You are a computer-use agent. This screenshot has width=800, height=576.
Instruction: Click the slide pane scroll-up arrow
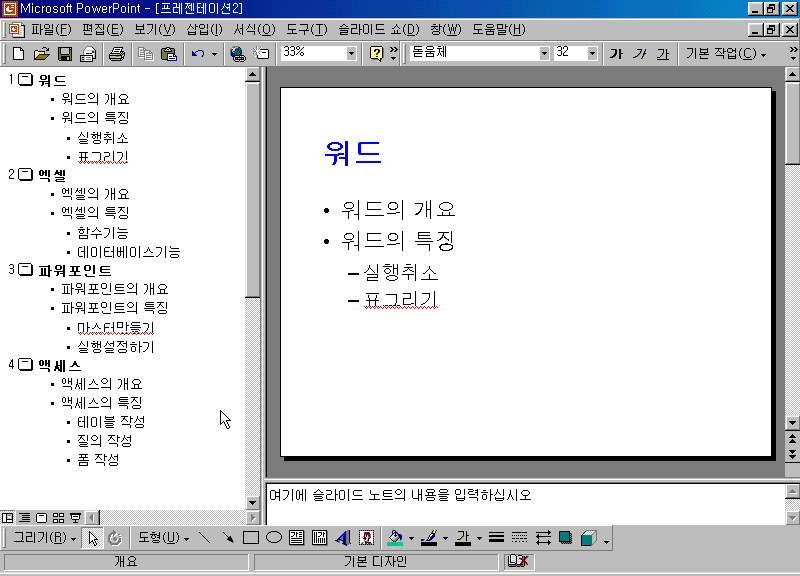click(792, 74)
